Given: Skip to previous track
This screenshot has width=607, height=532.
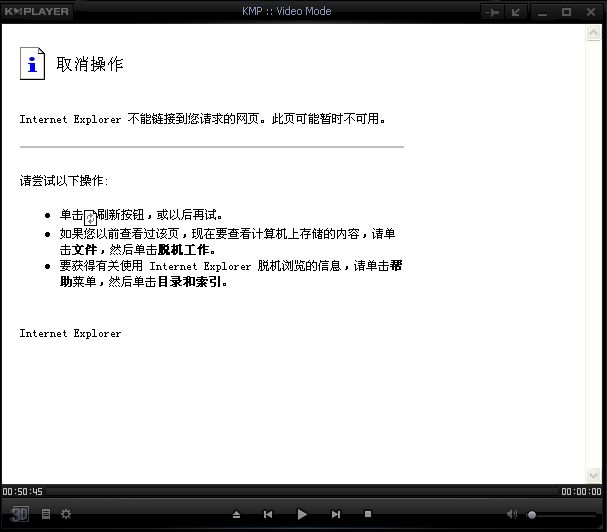Looking at the screenshot, I should point(268,514).
